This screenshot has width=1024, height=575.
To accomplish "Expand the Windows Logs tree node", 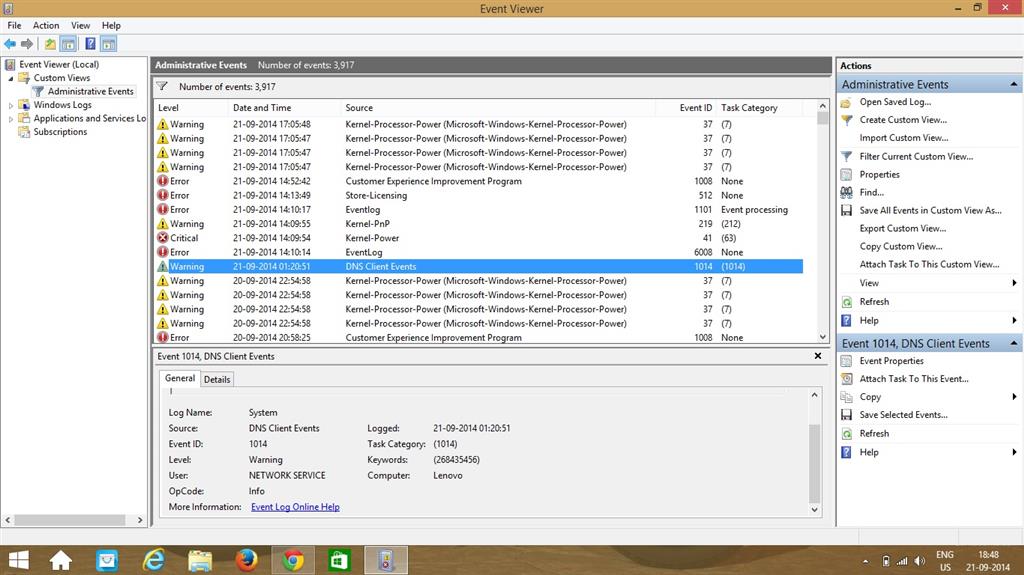I will (10, 105).
